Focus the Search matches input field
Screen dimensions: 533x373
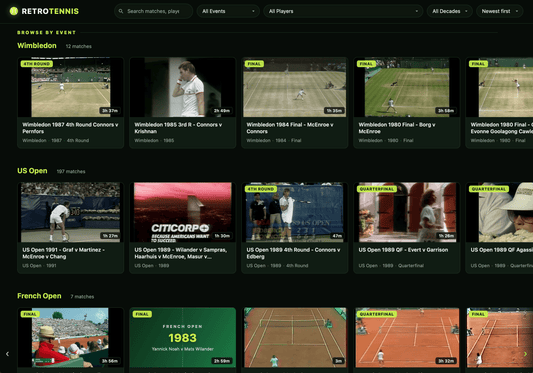[153, 11]
